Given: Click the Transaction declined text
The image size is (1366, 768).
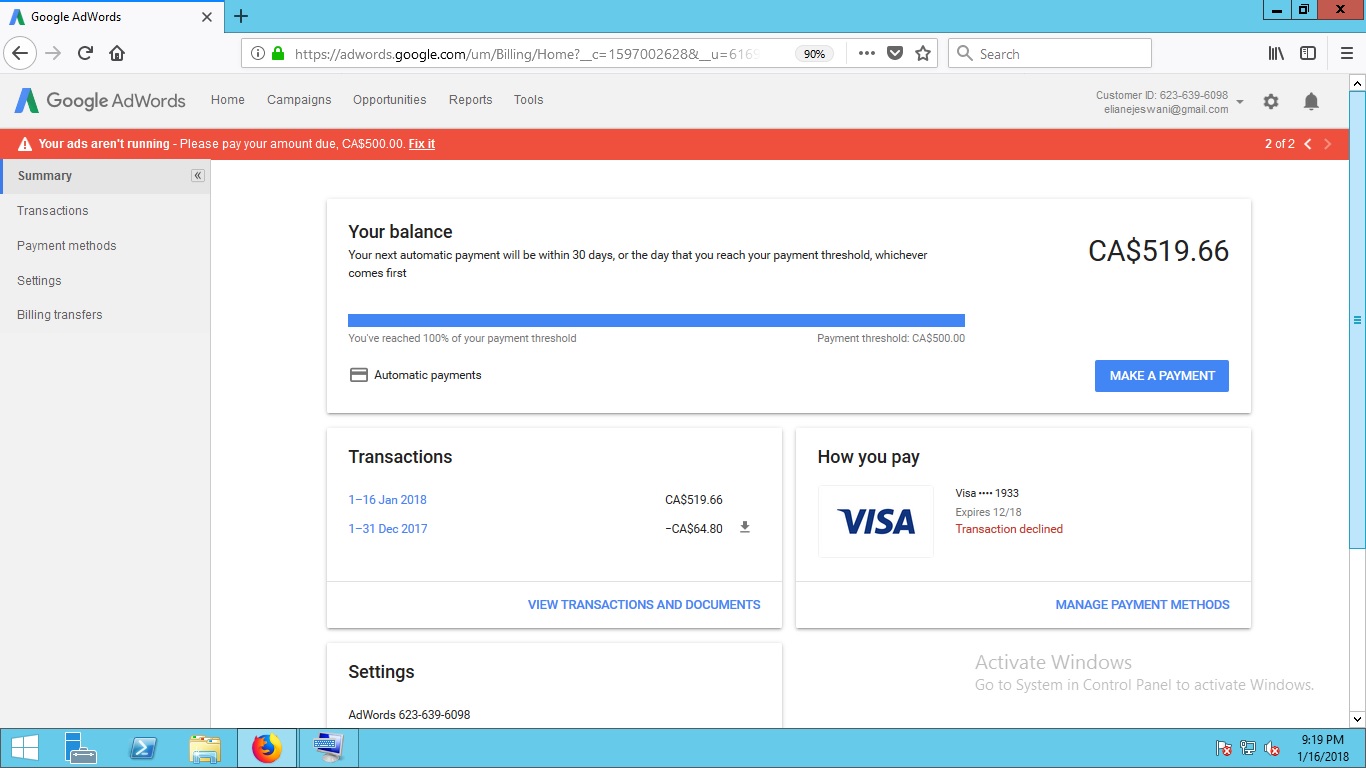Looking at the screenshot, I should [1009, 529].
